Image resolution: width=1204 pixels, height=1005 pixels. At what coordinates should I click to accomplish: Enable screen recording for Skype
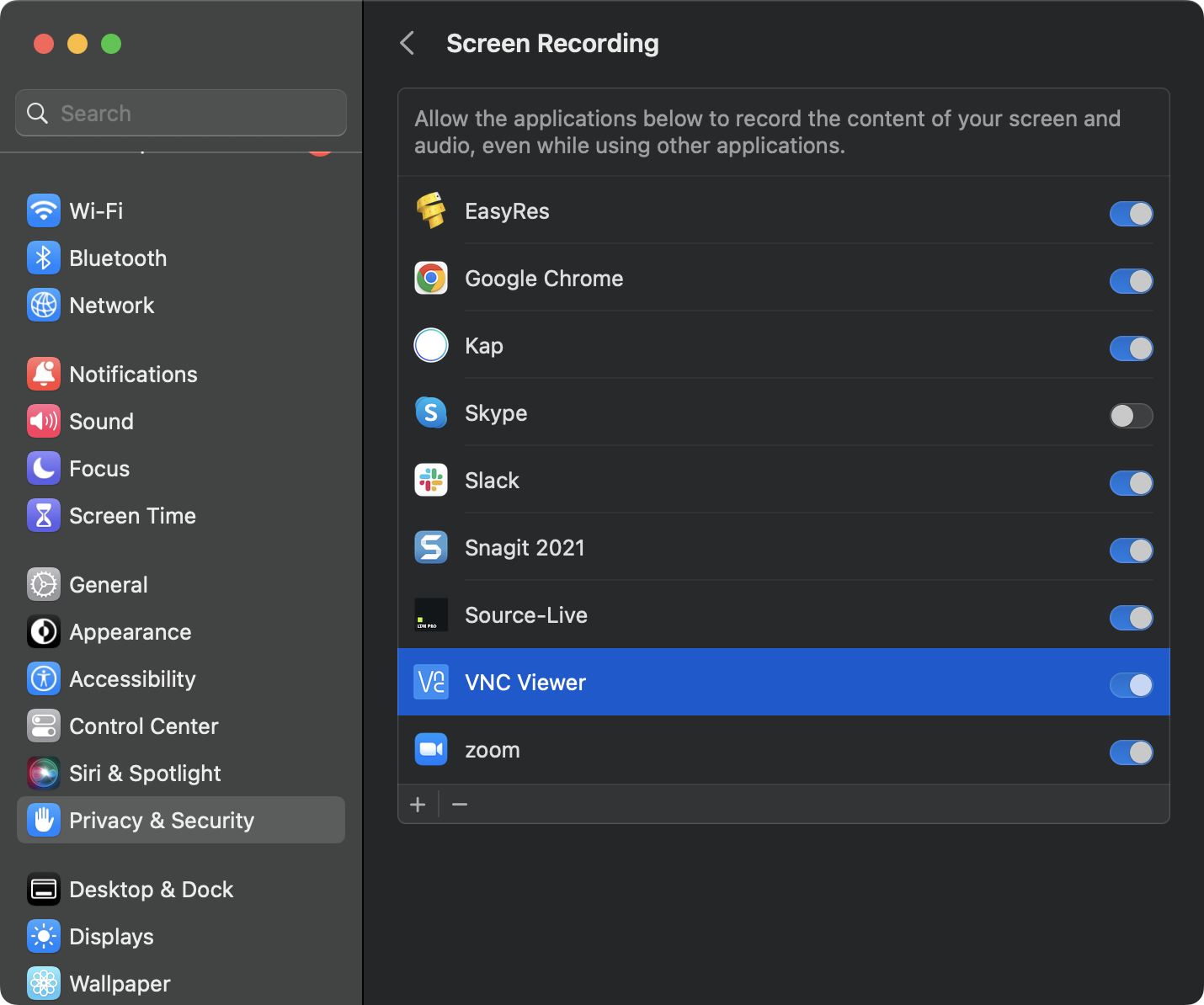(x=1131, y=416)
